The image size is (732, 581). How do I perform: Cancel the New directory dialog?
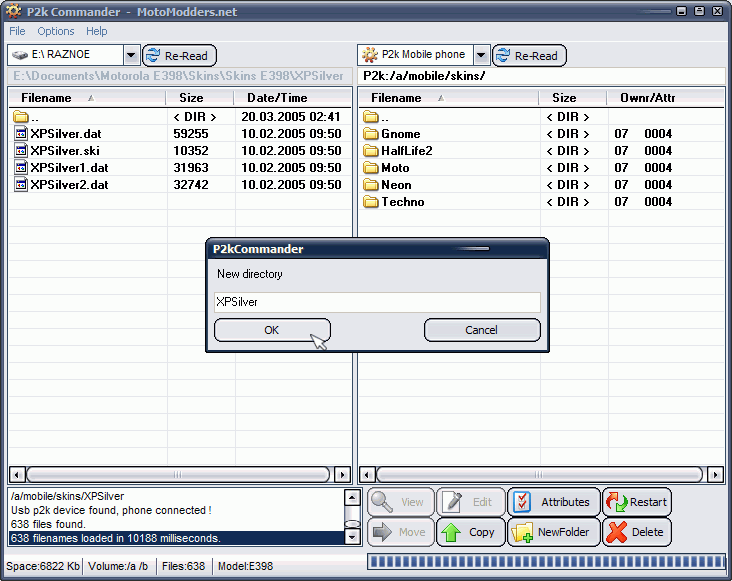coord(482,330)
